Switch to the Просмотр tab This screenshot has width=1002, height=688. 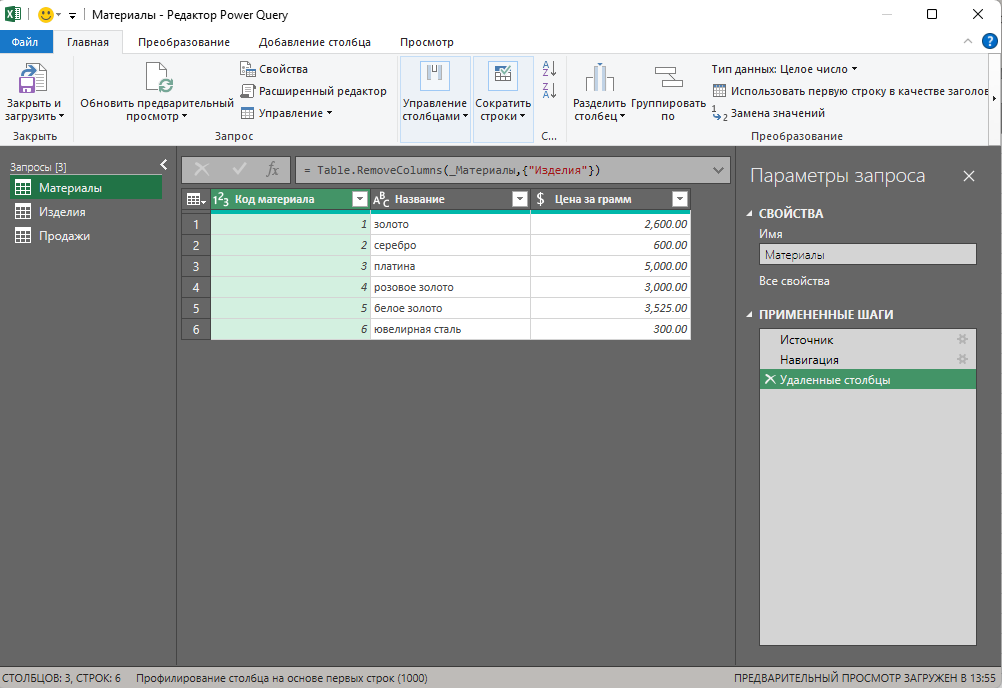click(427, 42)
